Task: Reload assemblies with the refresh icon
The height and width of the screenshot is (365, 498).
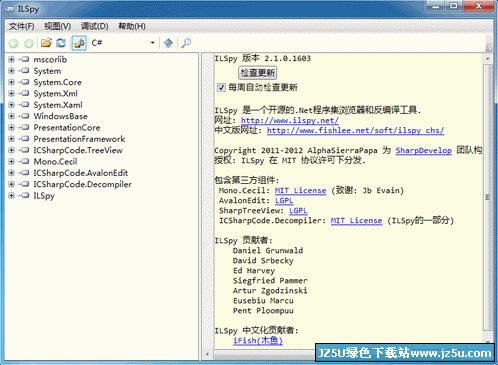Action: click(61, 43)
